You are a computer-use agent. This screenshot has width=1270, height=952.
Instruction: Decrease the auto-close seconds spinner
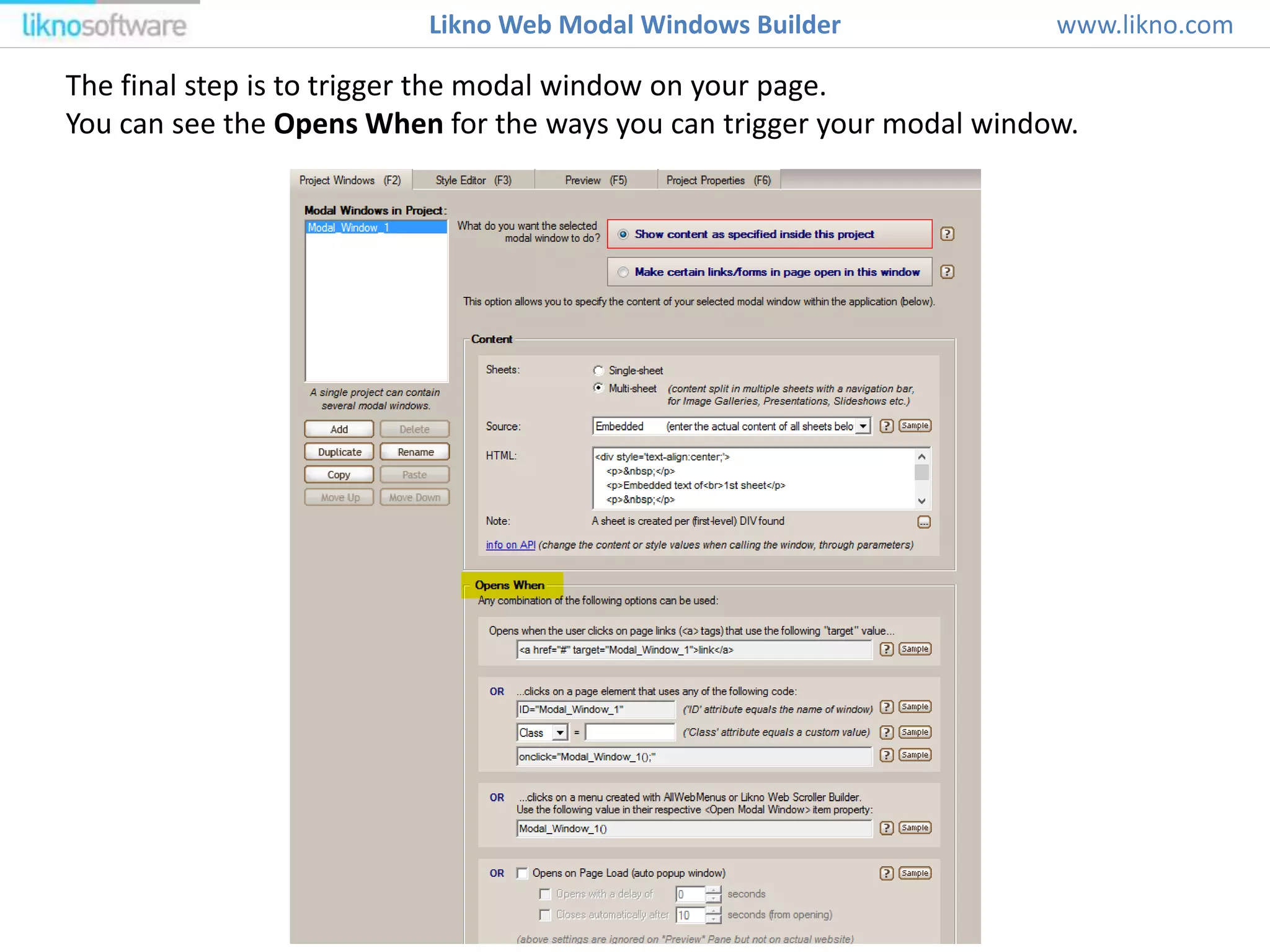point(714,919)
